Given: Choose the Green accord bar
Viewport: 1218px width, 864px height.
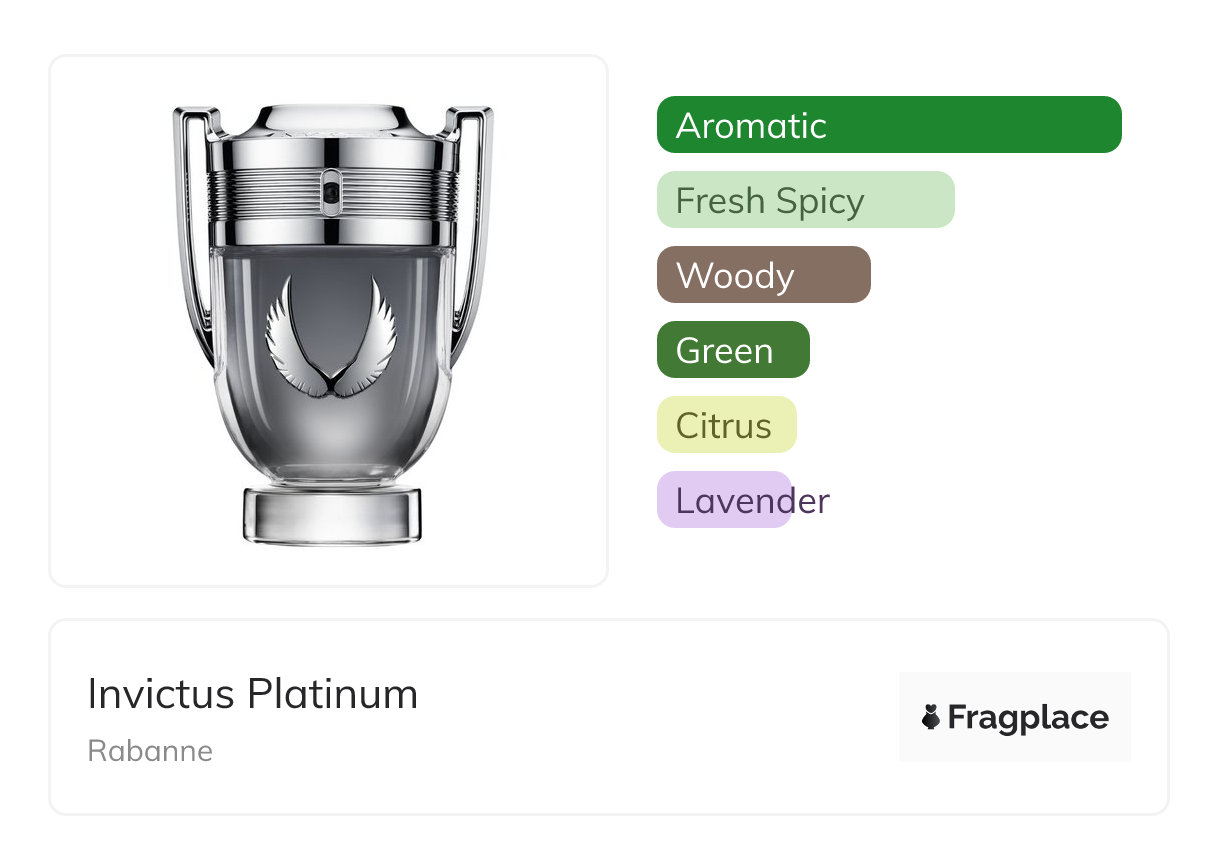Looking at the screenshot, I should tap(732, 350).
